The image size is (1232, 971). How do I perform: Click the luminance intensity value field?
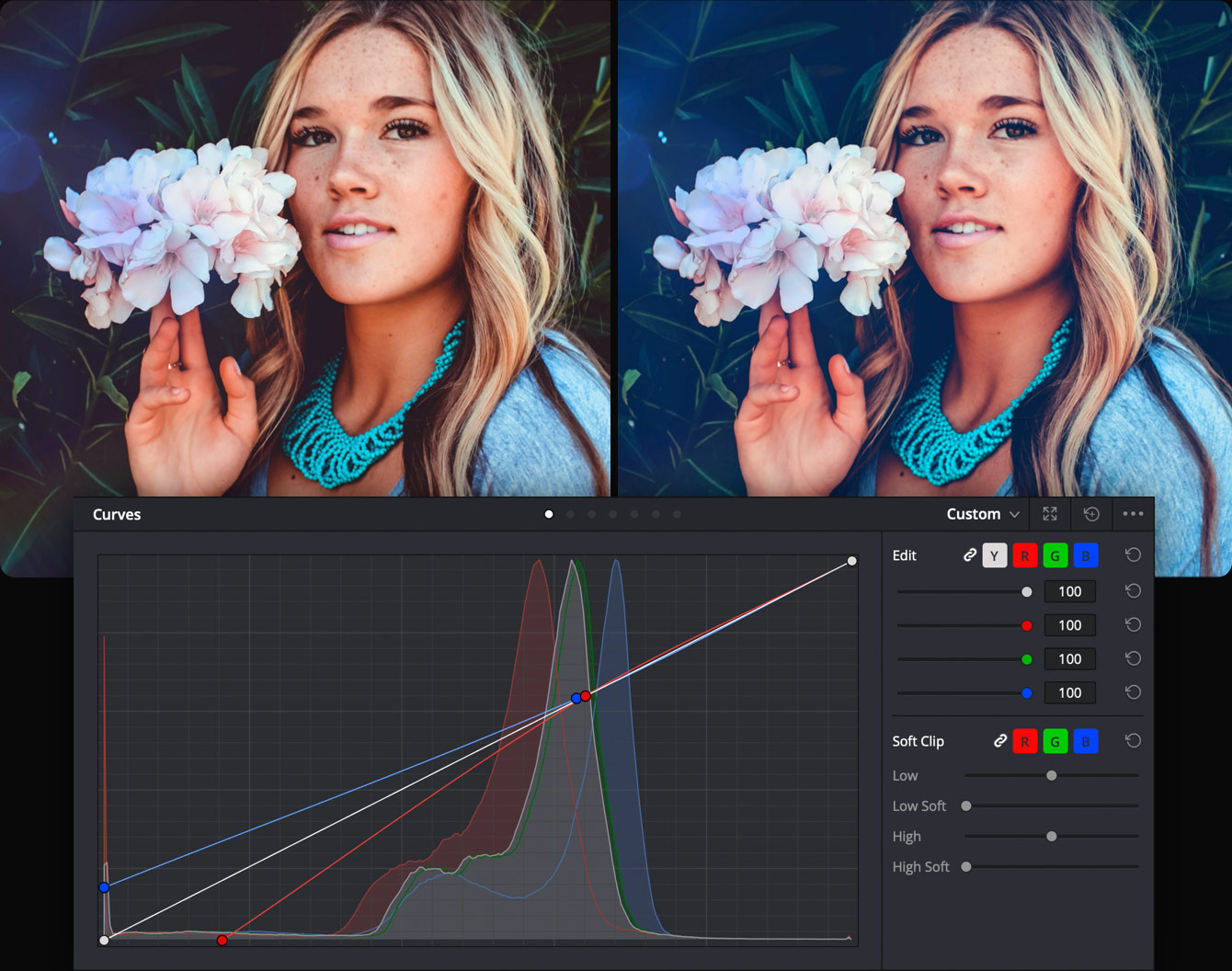tap(1069, 592)
